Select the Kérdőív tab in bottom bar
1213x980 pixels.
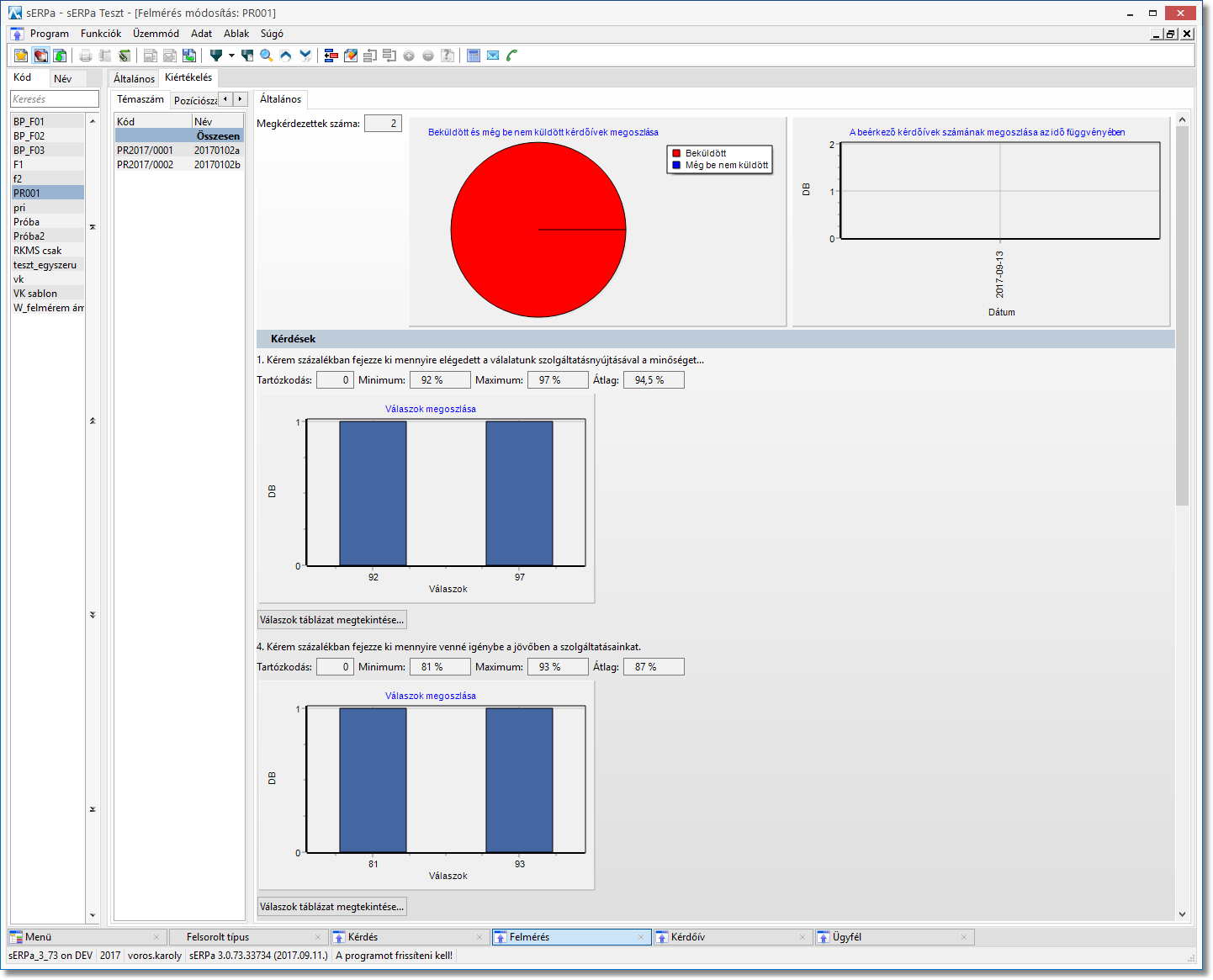coord(688,937)
